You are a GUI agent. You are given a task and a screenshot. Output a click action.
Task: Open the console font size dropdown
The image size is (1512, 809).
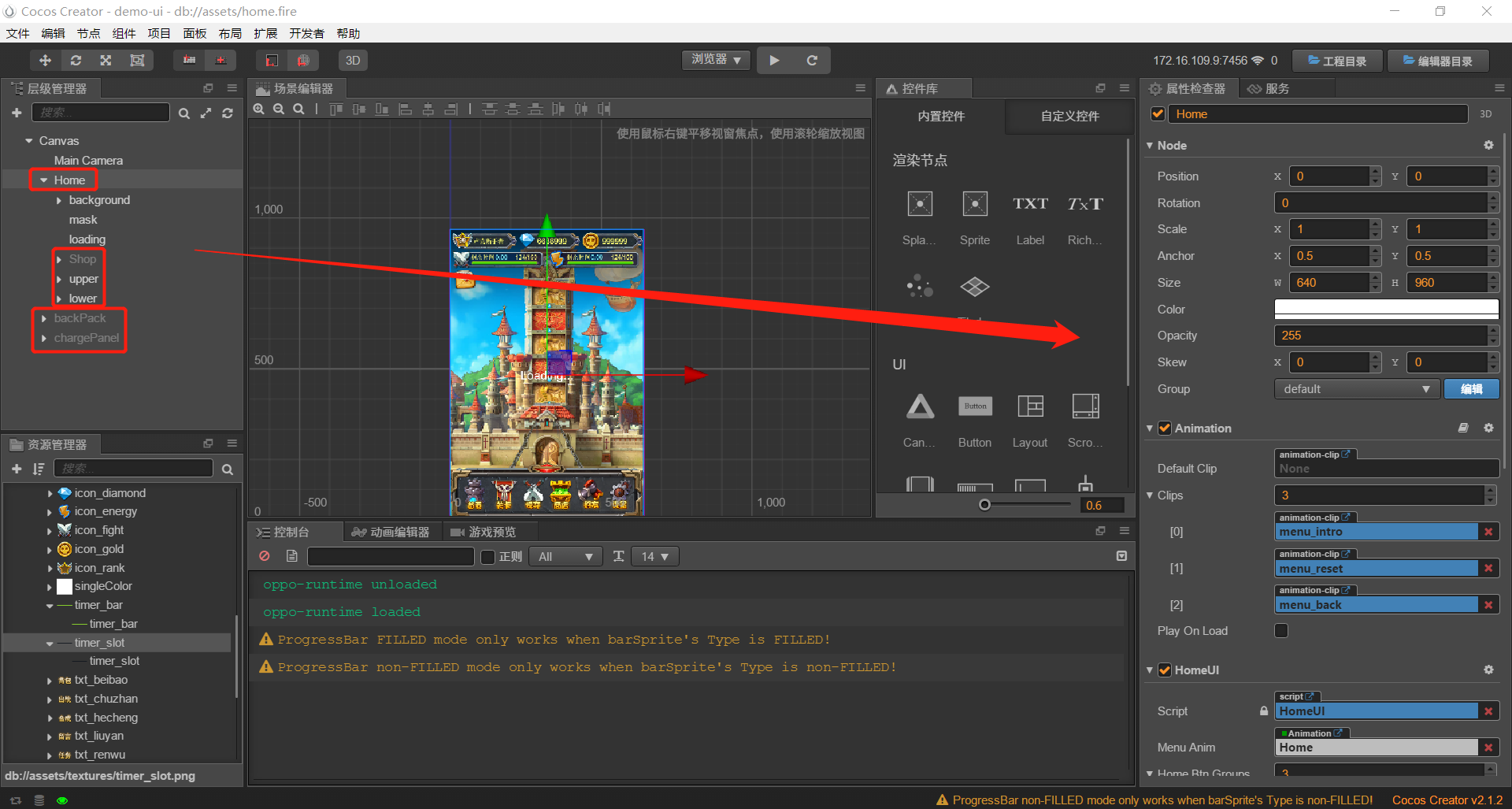click(x=654, y=557)
